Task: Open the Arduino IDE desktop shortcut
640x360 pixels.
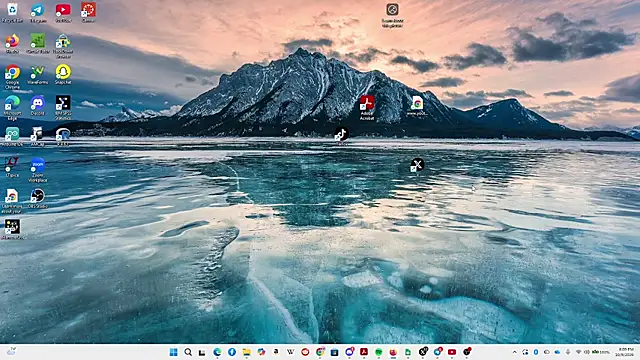Action: tap(12, 136)
